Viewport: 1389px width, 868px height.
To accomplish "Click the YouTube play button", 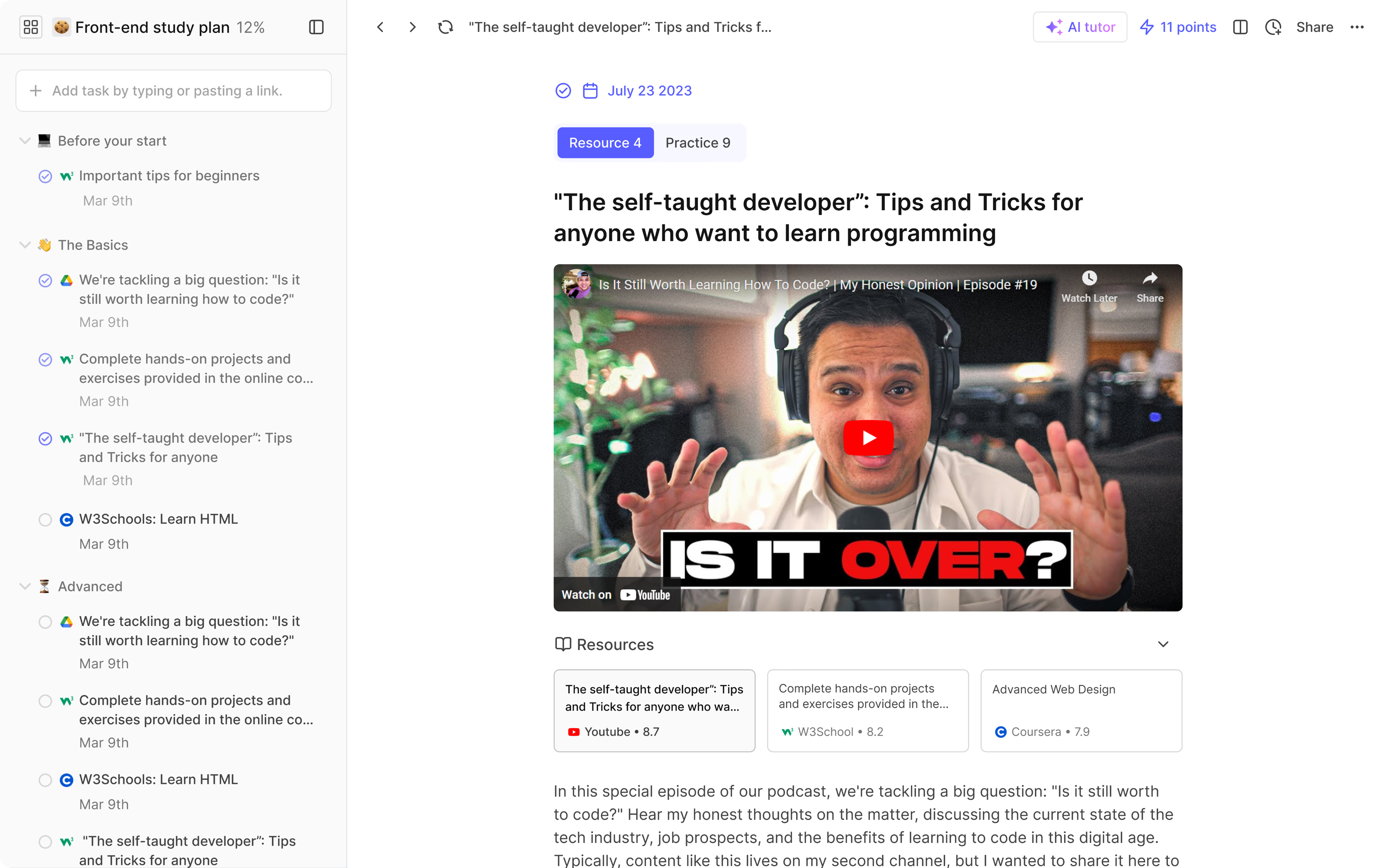I will (x=868, y=437).
